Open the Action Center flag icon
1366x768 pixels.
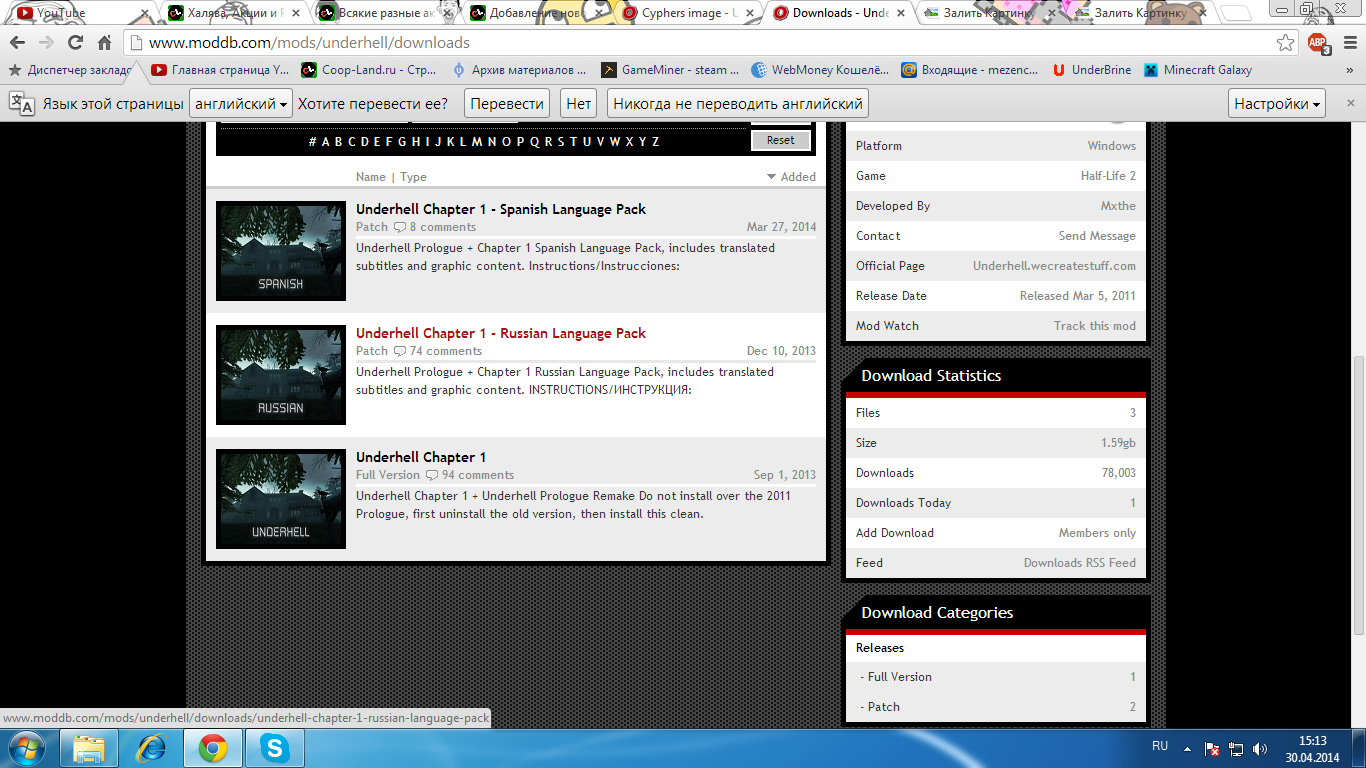(1212, 748)
